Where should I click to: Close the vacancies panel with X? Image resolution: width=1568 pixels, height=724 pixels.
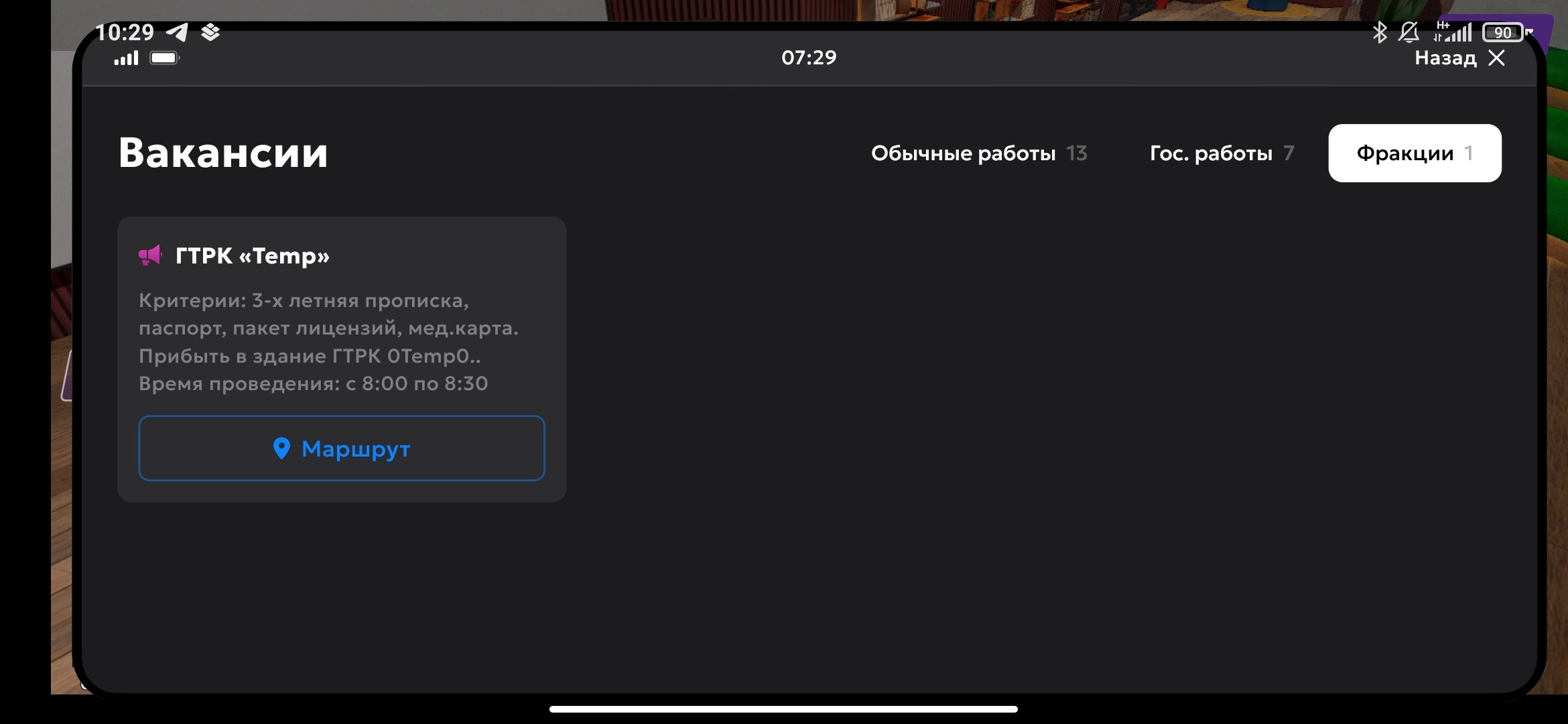pyautogui.click(x=1496, y=58)
